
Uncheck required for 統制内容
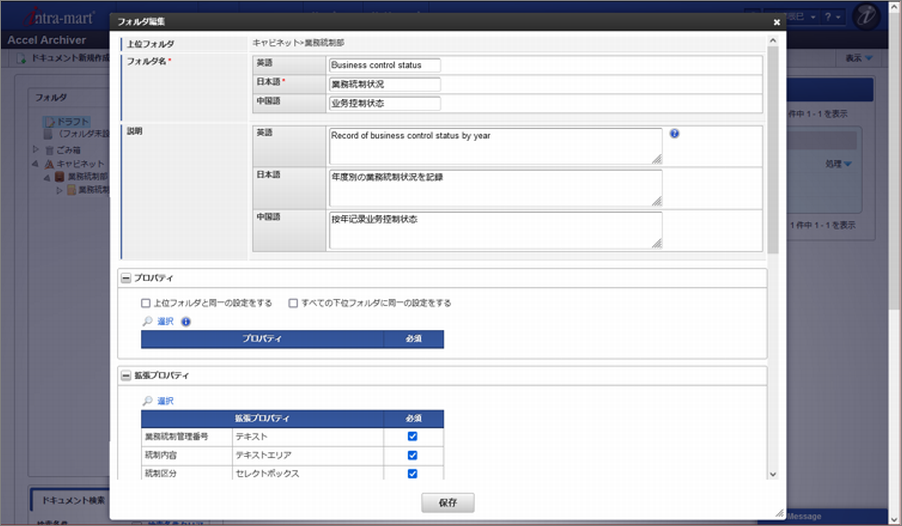click(412, 455)
